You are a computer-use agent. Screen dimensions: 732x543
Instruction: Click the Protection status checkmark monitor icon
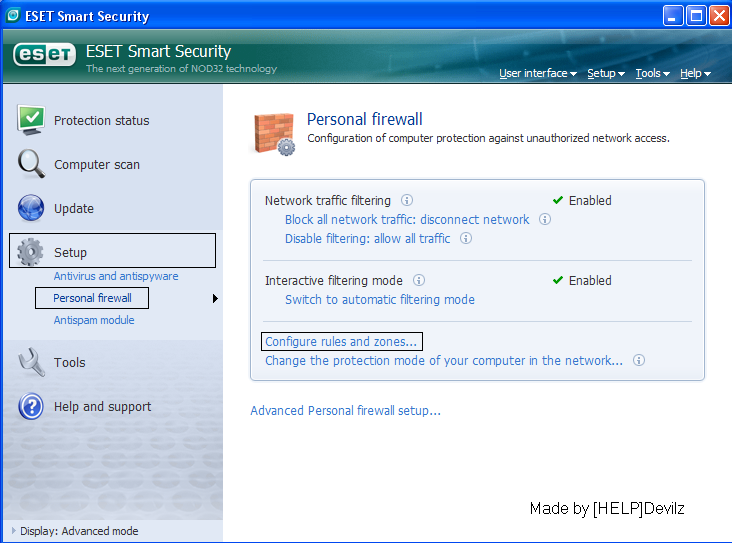[31, 119]
